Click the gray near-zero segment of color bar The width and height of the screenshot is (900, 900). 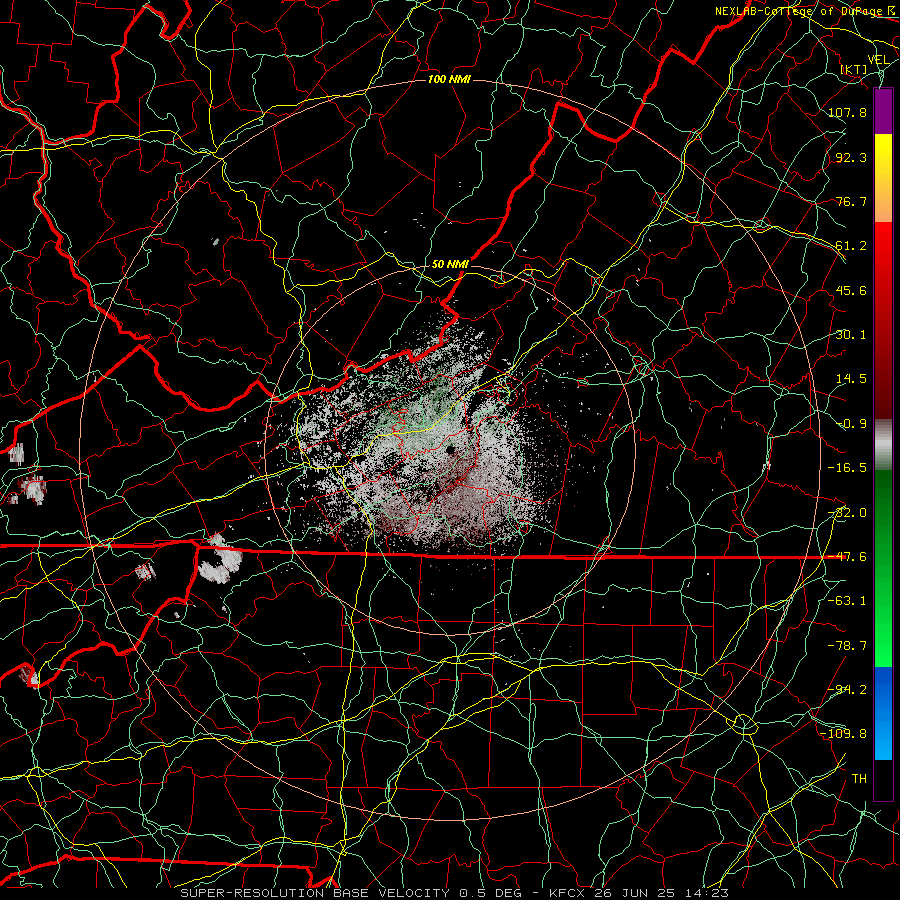[x=883, y=445]
